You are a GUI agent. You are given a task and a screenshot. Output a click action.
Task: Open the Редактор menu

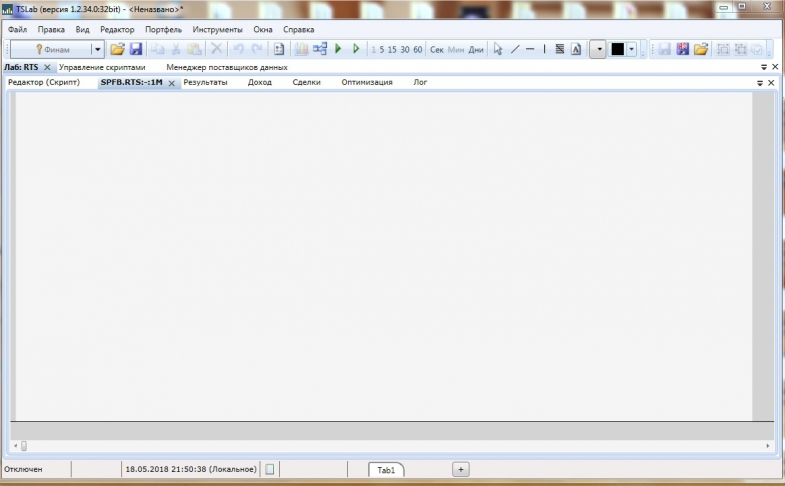click(x=117, y=30)
